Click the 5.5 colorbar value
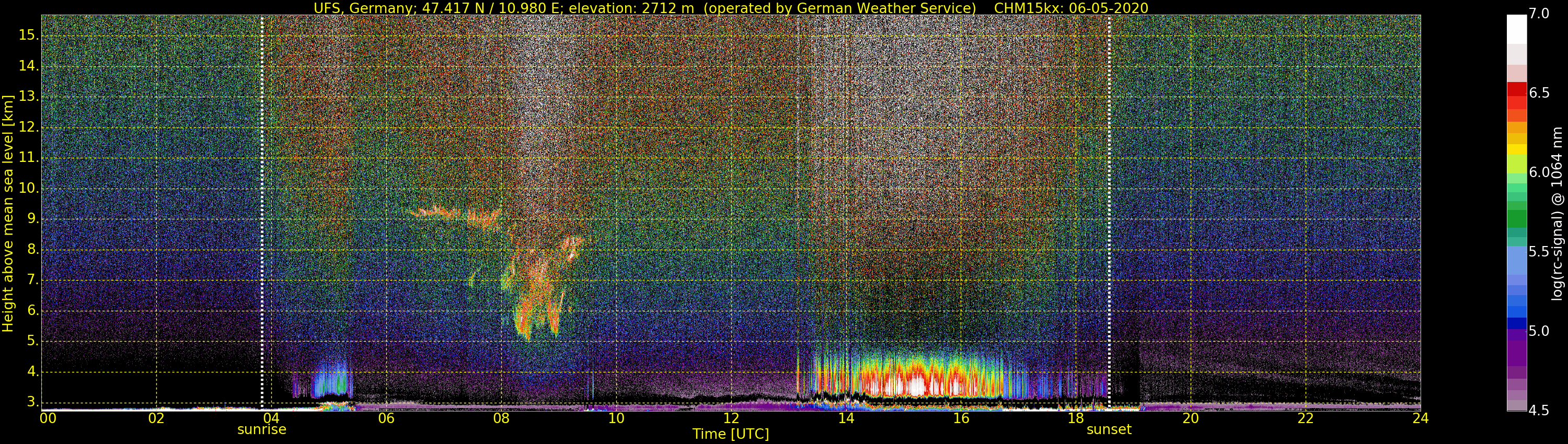This screenshot has width=1568, height=444. [1539, 252]
